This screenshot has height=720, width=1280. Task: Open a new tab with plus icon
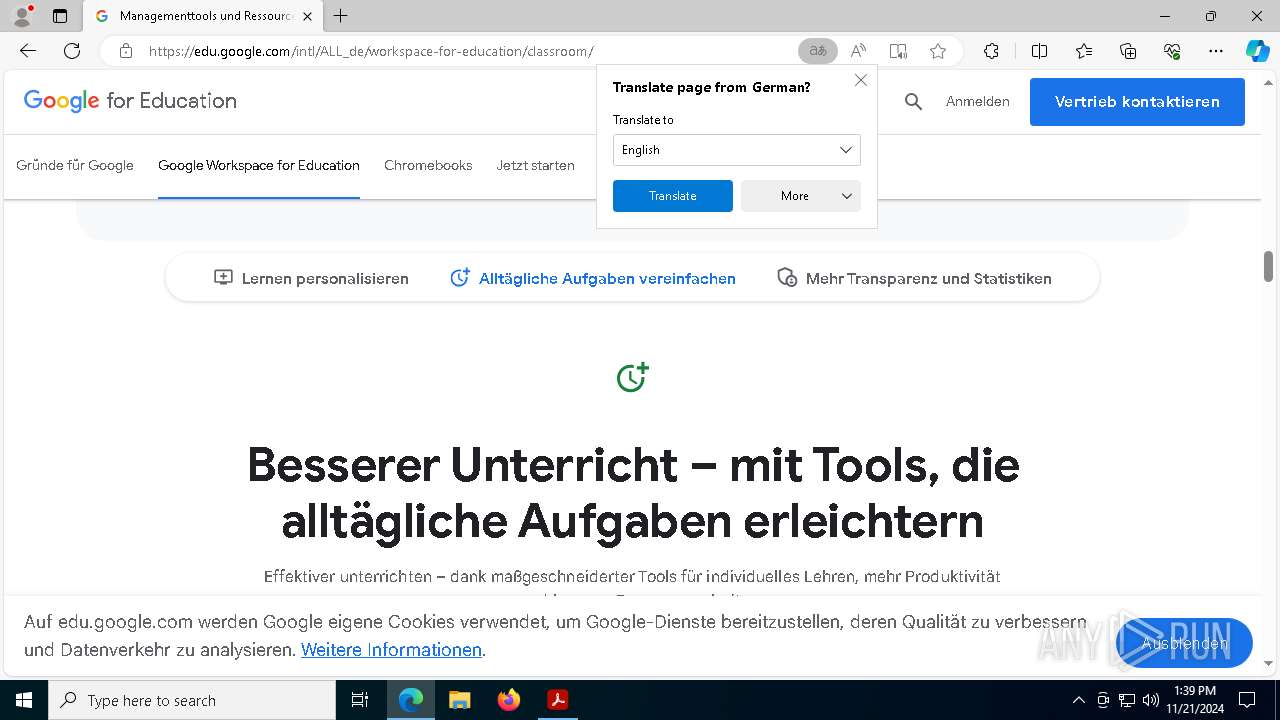point(341,16)
